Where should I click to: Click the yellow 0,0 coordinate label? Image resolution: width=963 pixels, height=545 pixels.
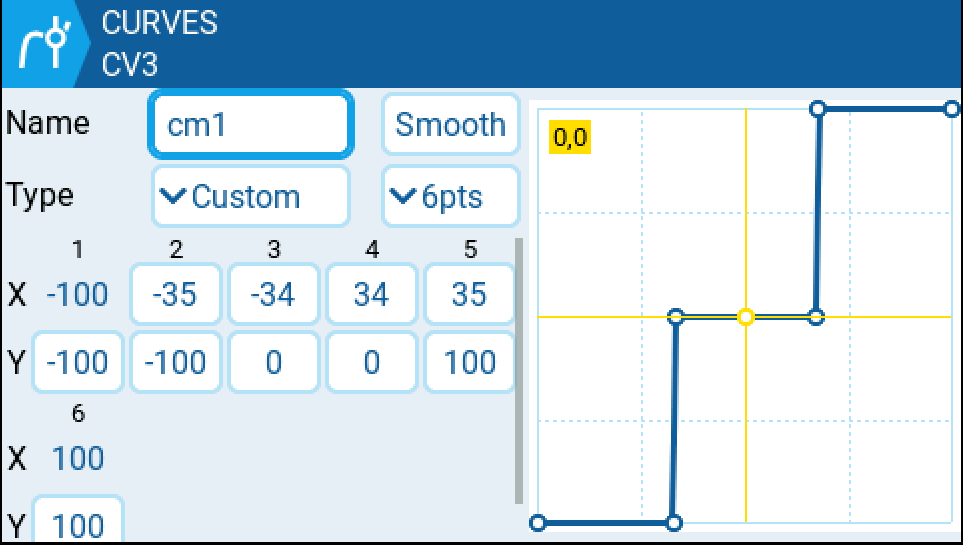click(570, 139)
